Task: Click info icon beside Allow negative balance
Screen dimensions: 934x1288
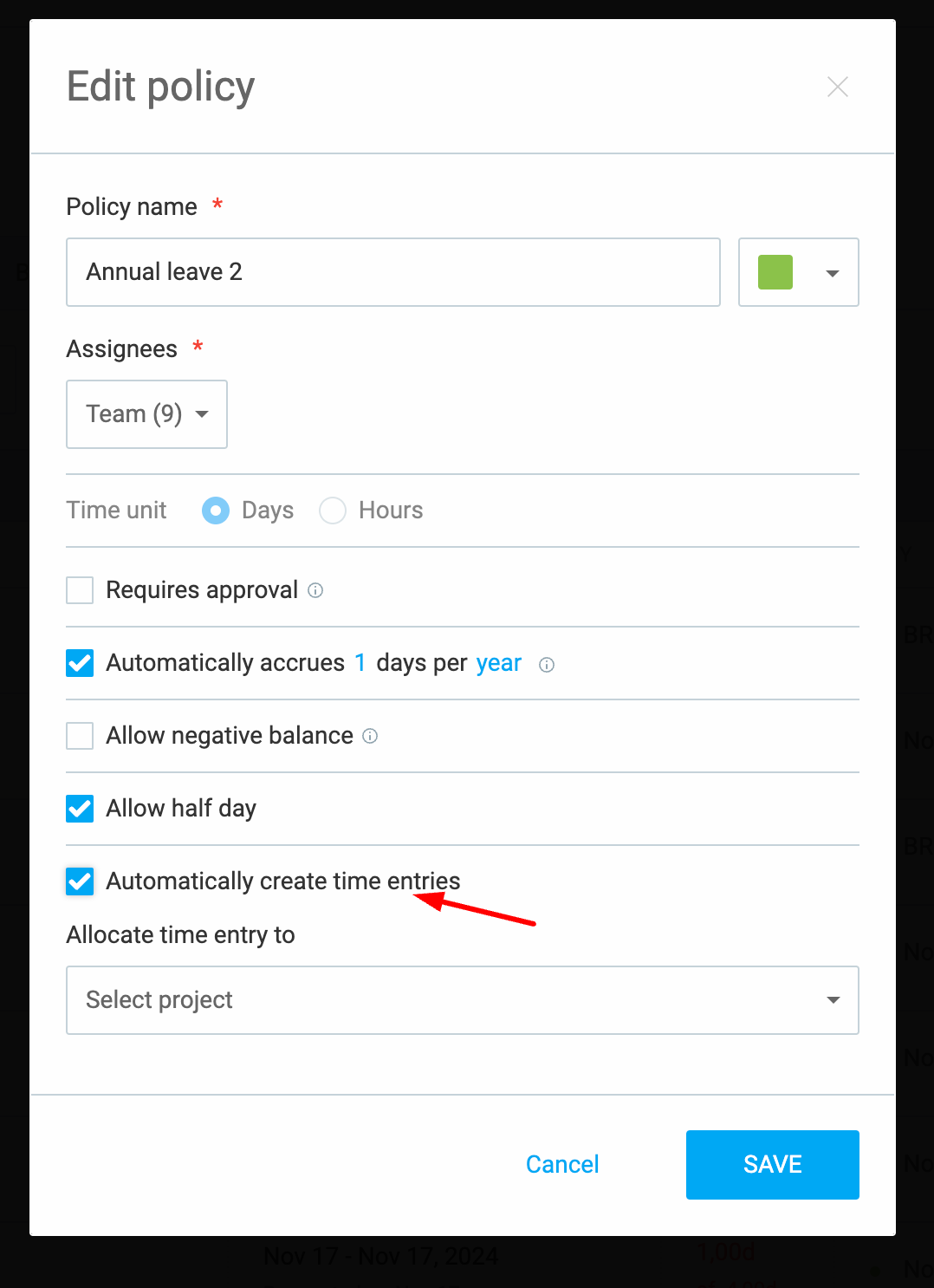Action: 370,736
